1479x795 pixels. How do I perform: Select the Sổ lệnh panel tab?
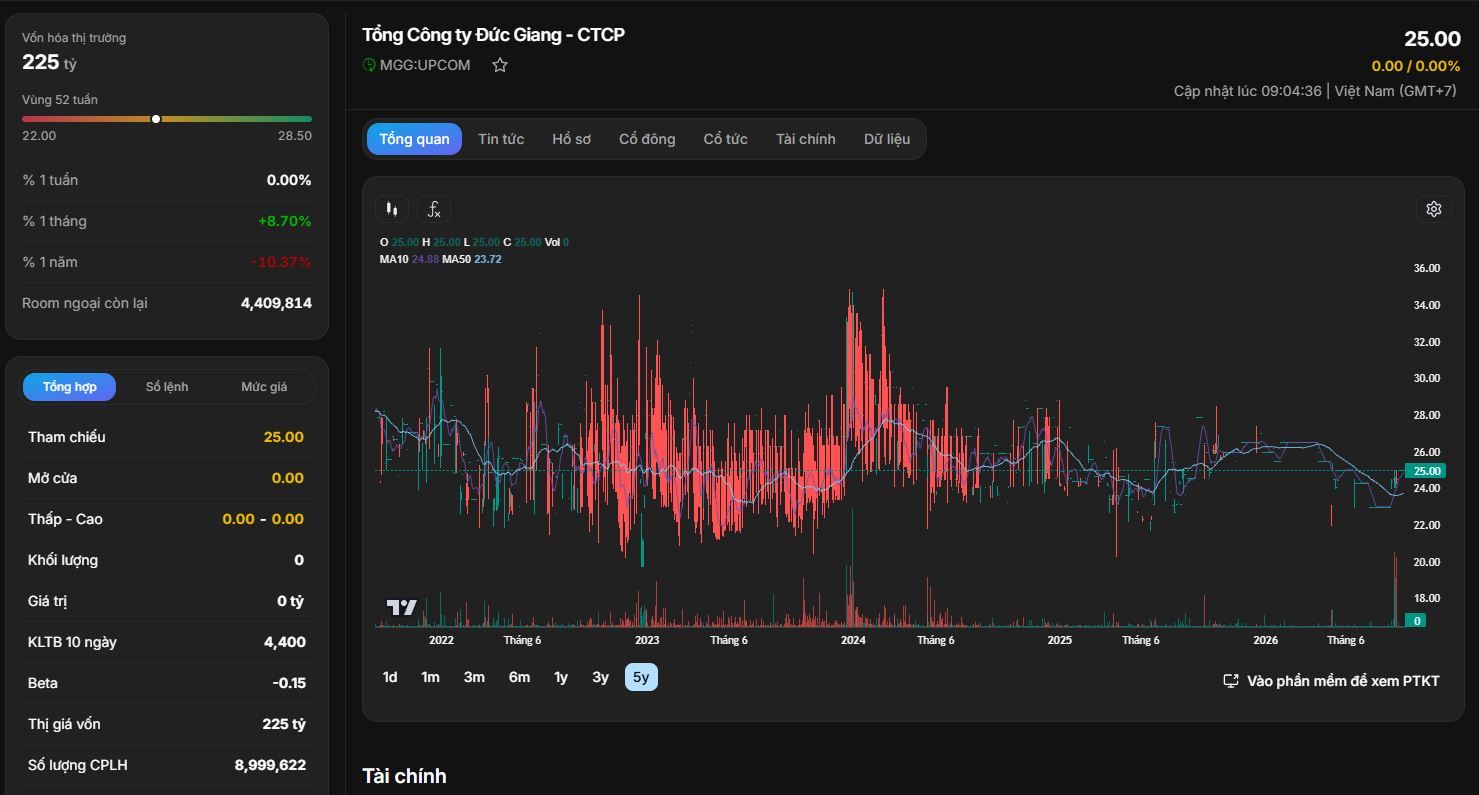click(167, 387)
